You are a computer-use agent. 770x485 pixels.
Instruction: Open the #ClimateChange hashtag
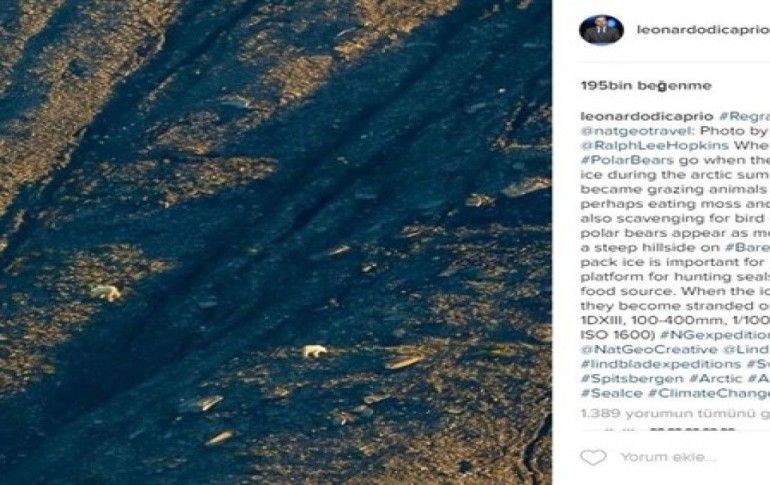coord(709,393)
